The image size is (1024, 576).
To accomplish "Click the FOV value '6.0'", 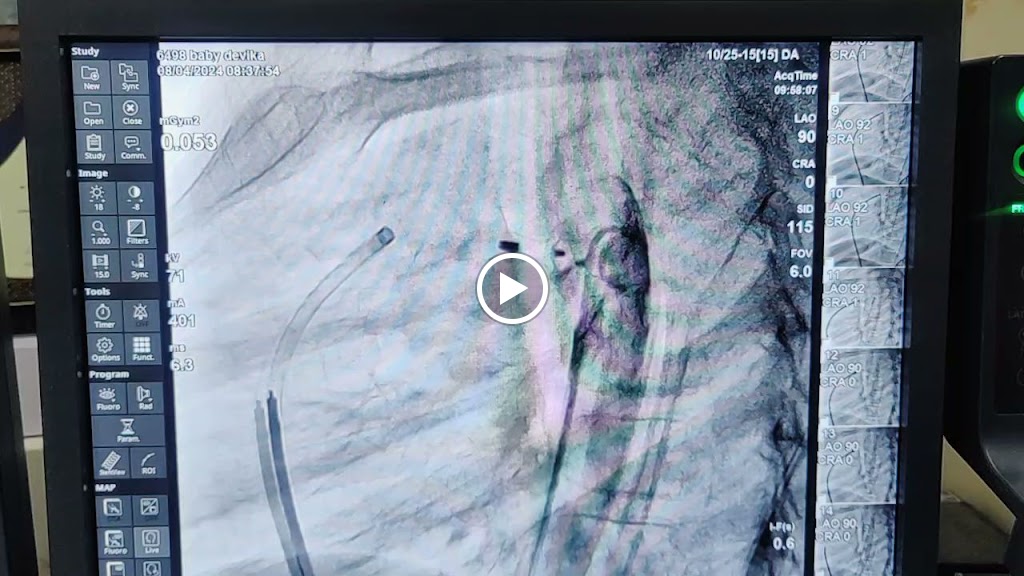I will tap(801, 271).
